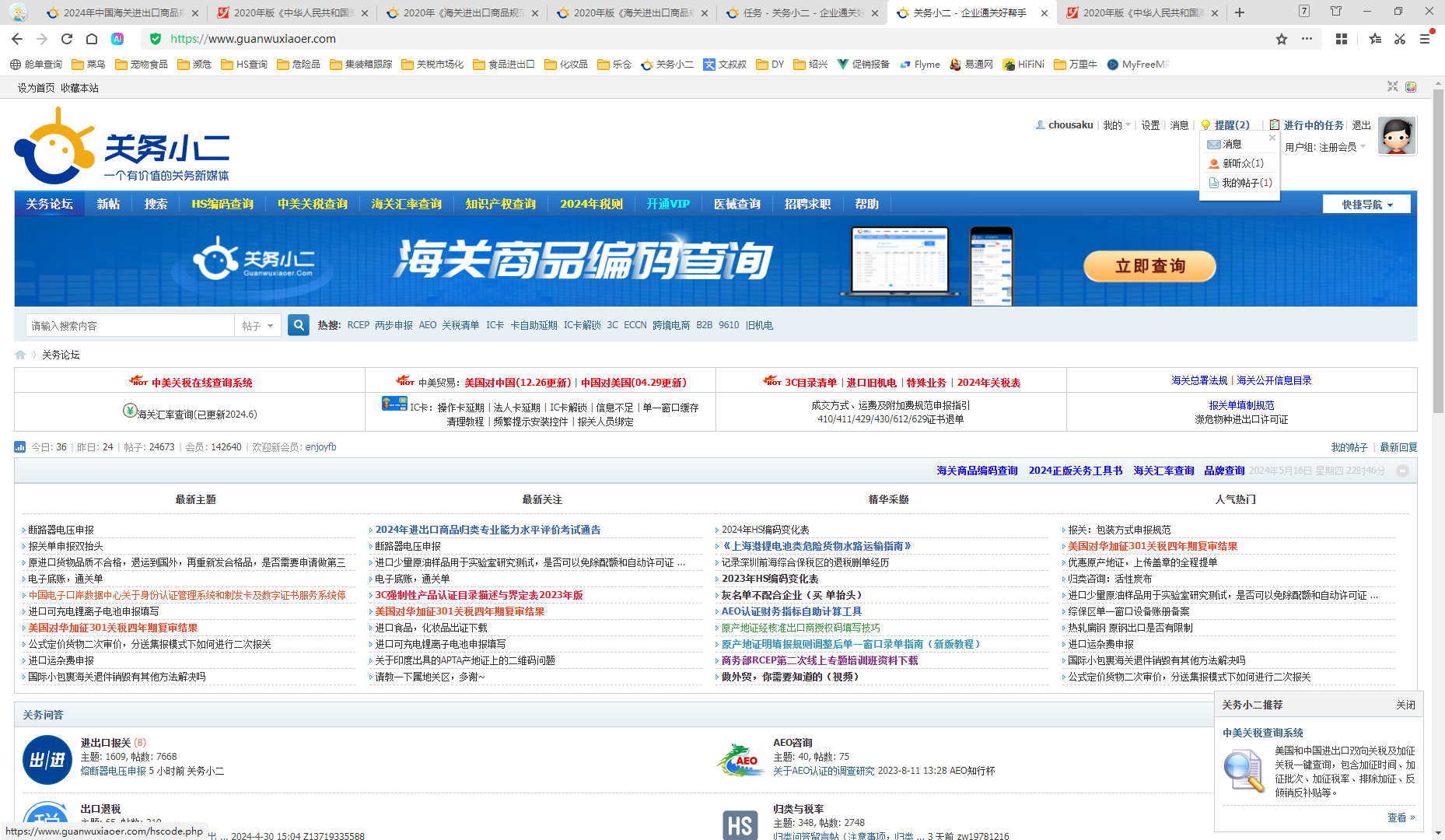Click the search content input field

130,326
